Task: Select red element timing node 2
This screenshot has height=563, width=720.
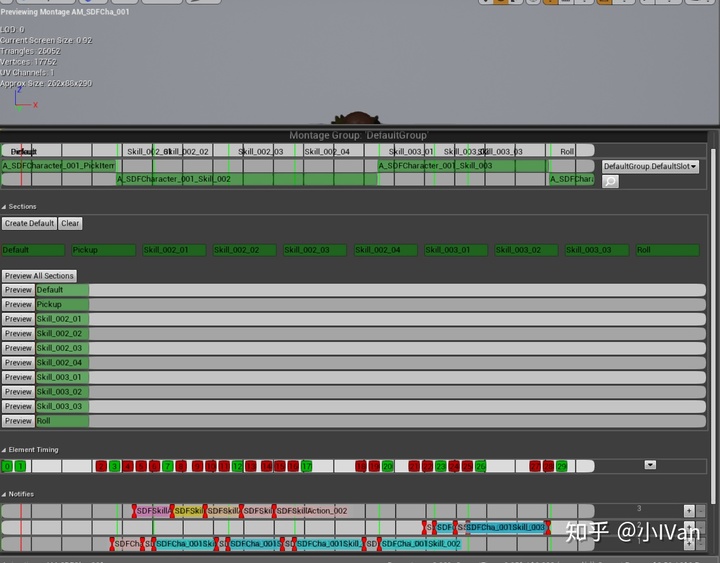Action: click(101, 467)
